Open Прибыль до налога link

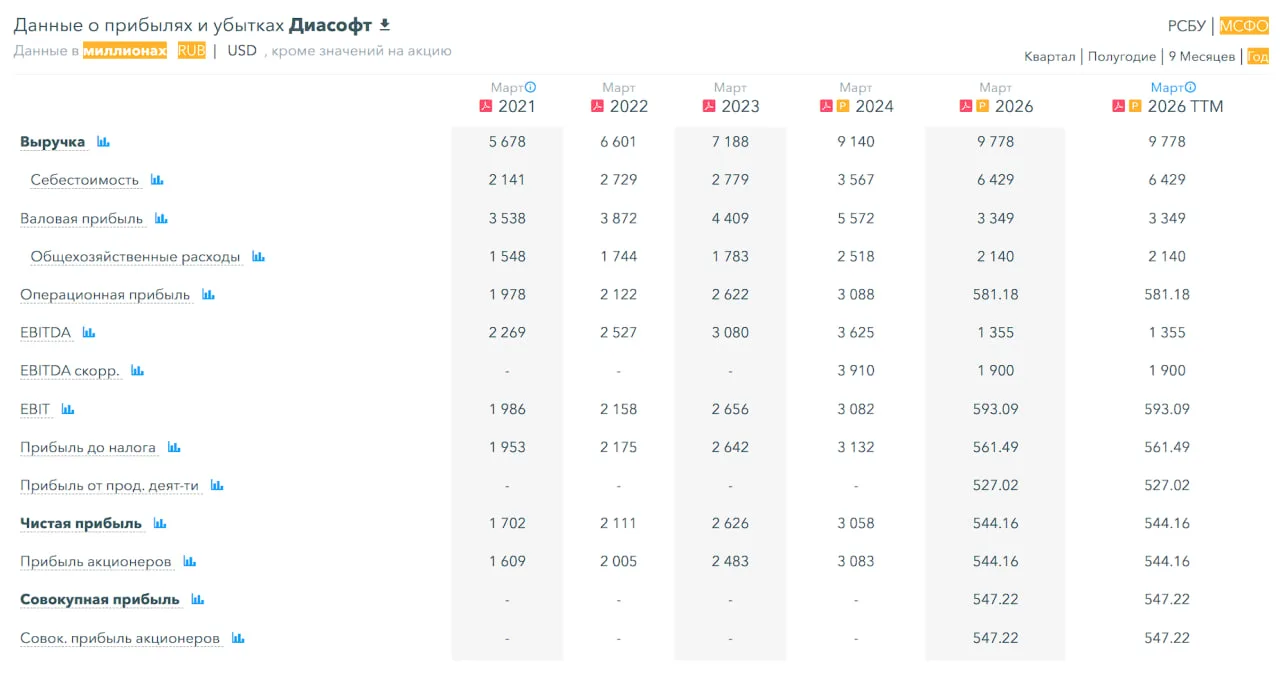(88, 447)
